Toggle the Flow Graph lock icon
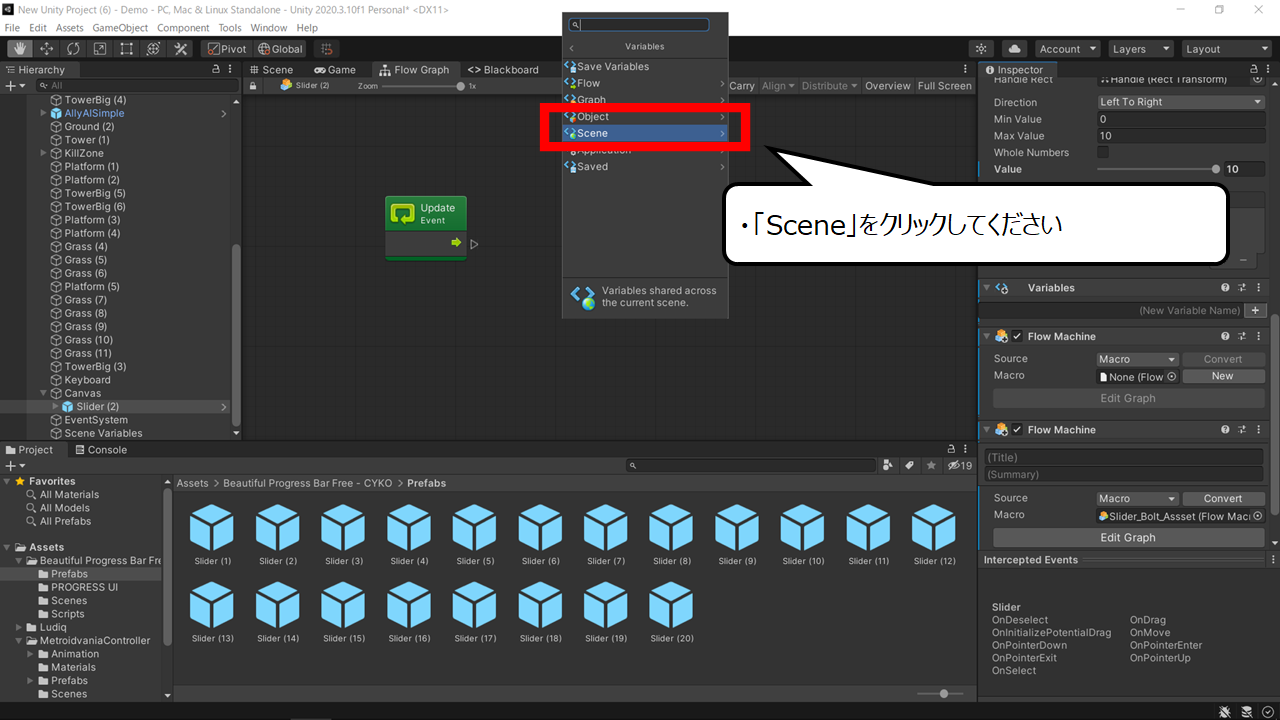1280x720 pixels. [x=253, y=86]
